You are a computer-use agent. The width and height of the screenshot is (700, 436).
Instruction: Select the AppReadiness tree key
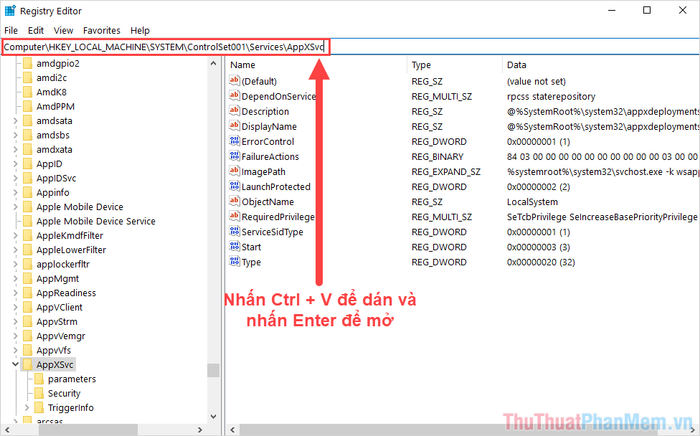[x=66, y=293]
